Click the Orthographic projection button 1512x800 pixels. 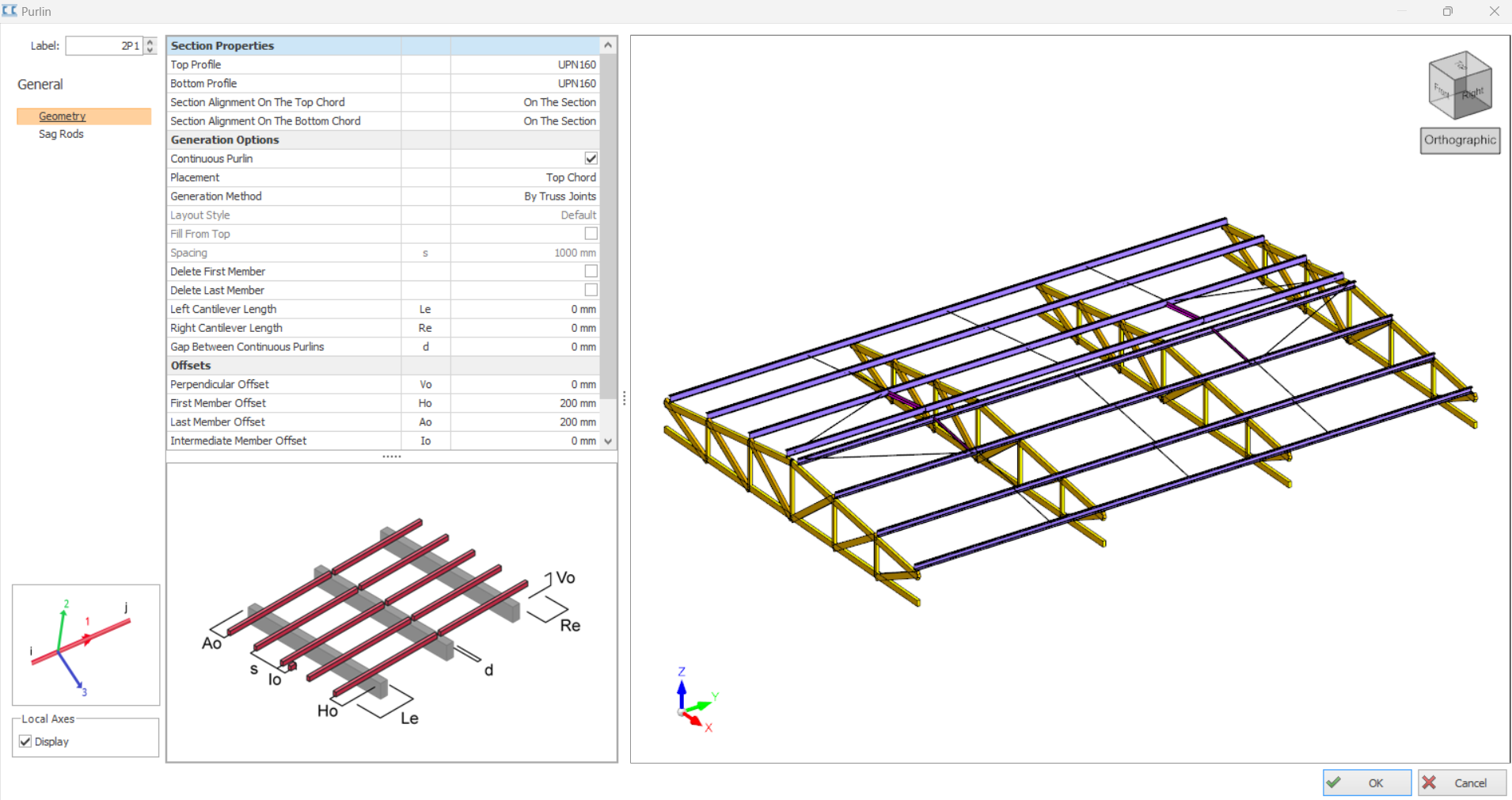(x=1459, y=140)
